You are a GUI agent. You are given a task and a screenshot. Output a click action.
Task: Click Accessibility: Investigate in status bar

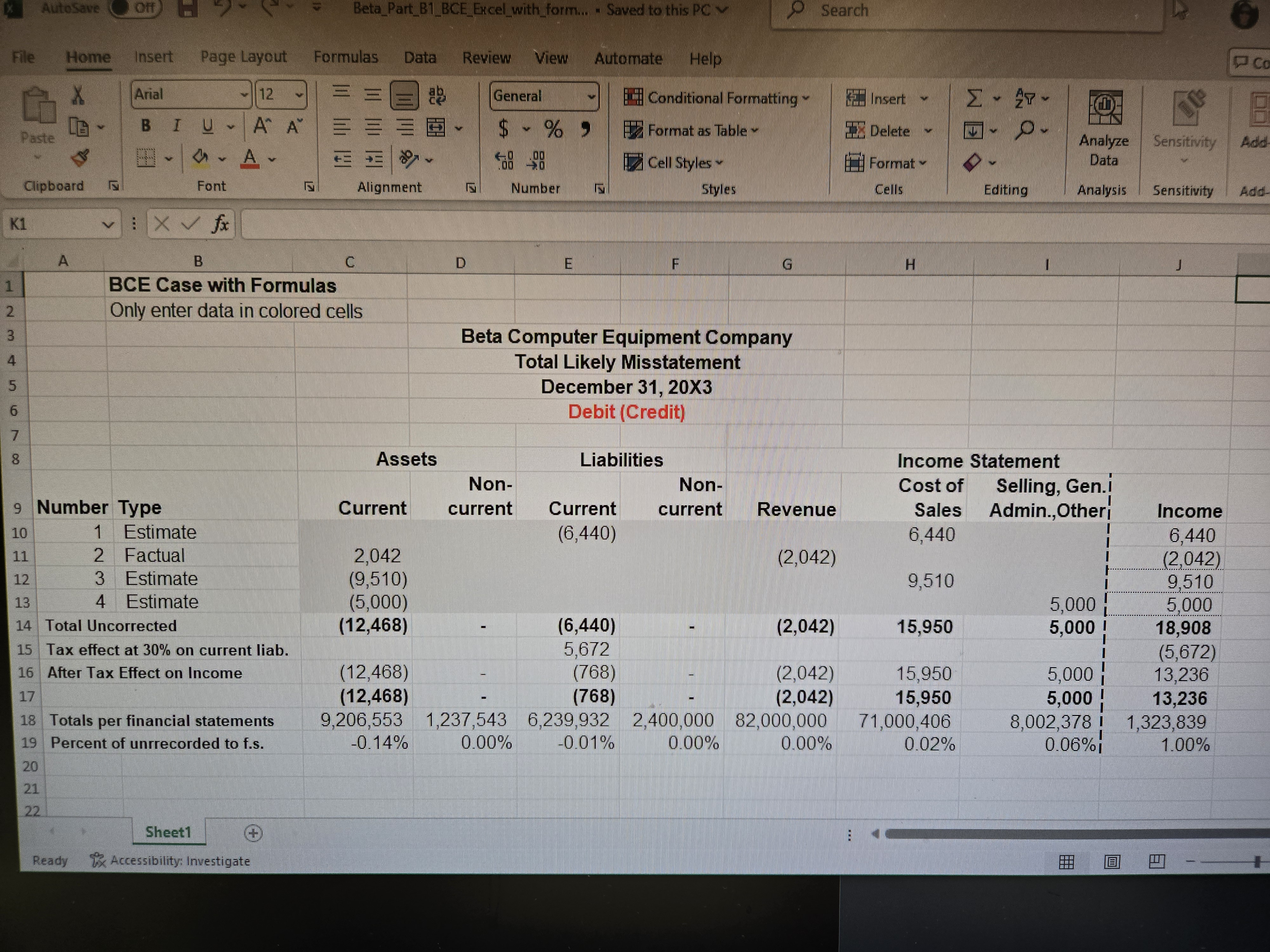click(x=170, y=861)
